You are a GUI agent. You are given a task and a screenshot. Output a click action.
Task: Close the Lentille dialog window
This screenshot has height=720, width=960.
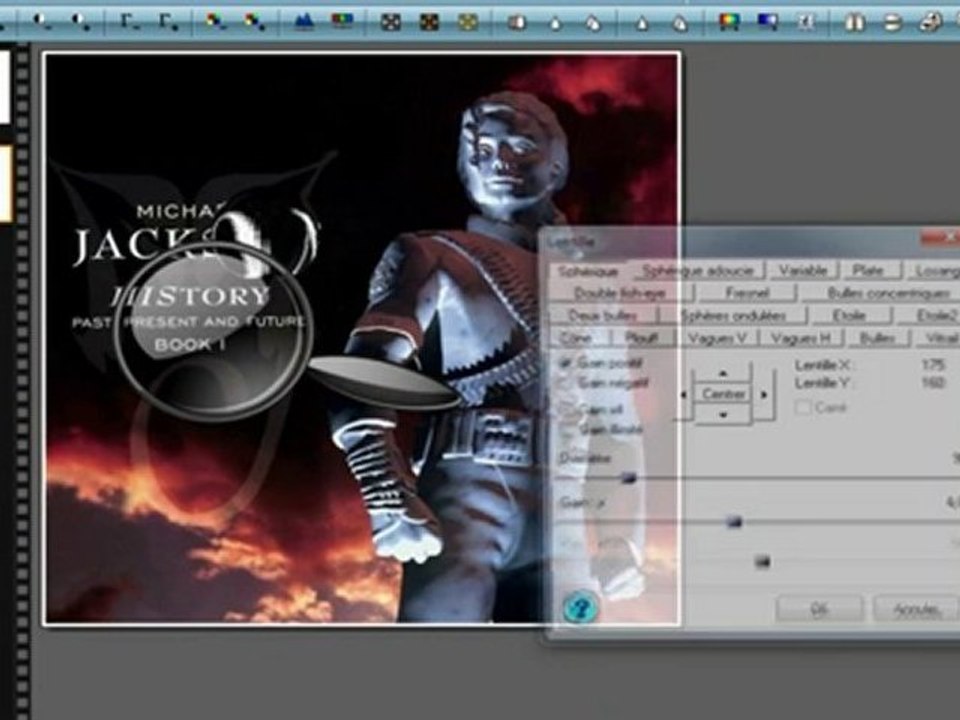tap(943, 238)
